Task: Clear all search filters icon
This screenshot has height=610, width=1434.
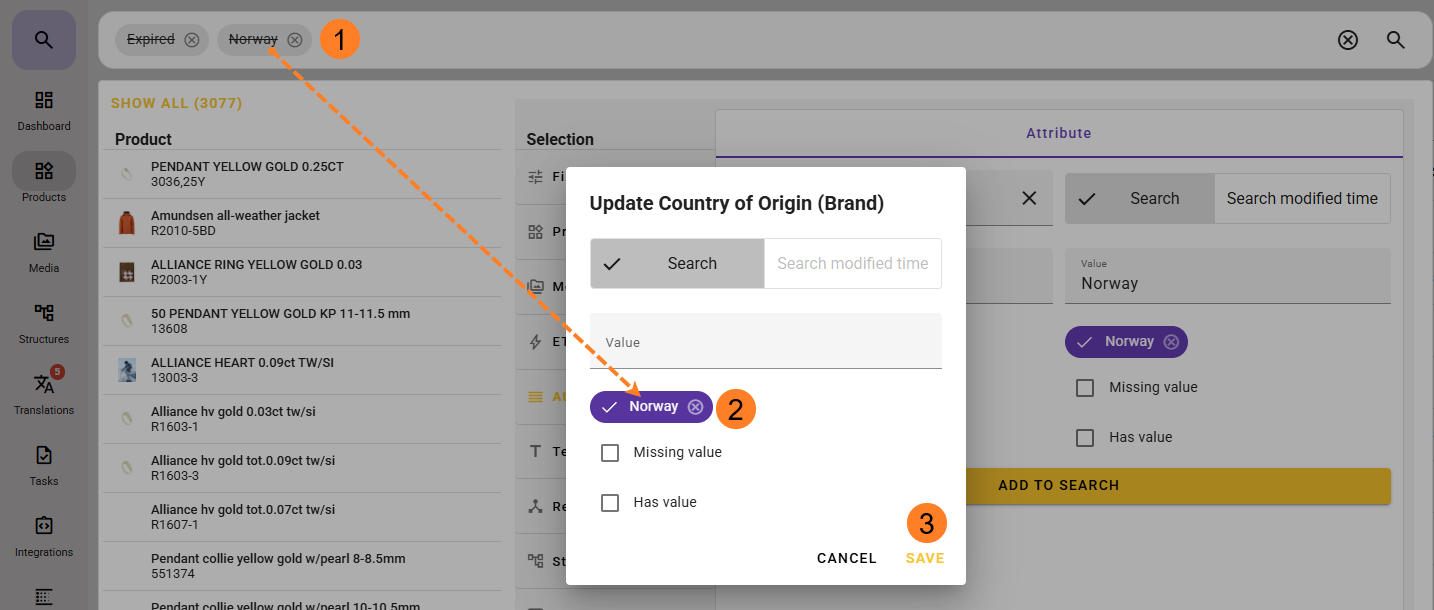Action: [1348, 40]
